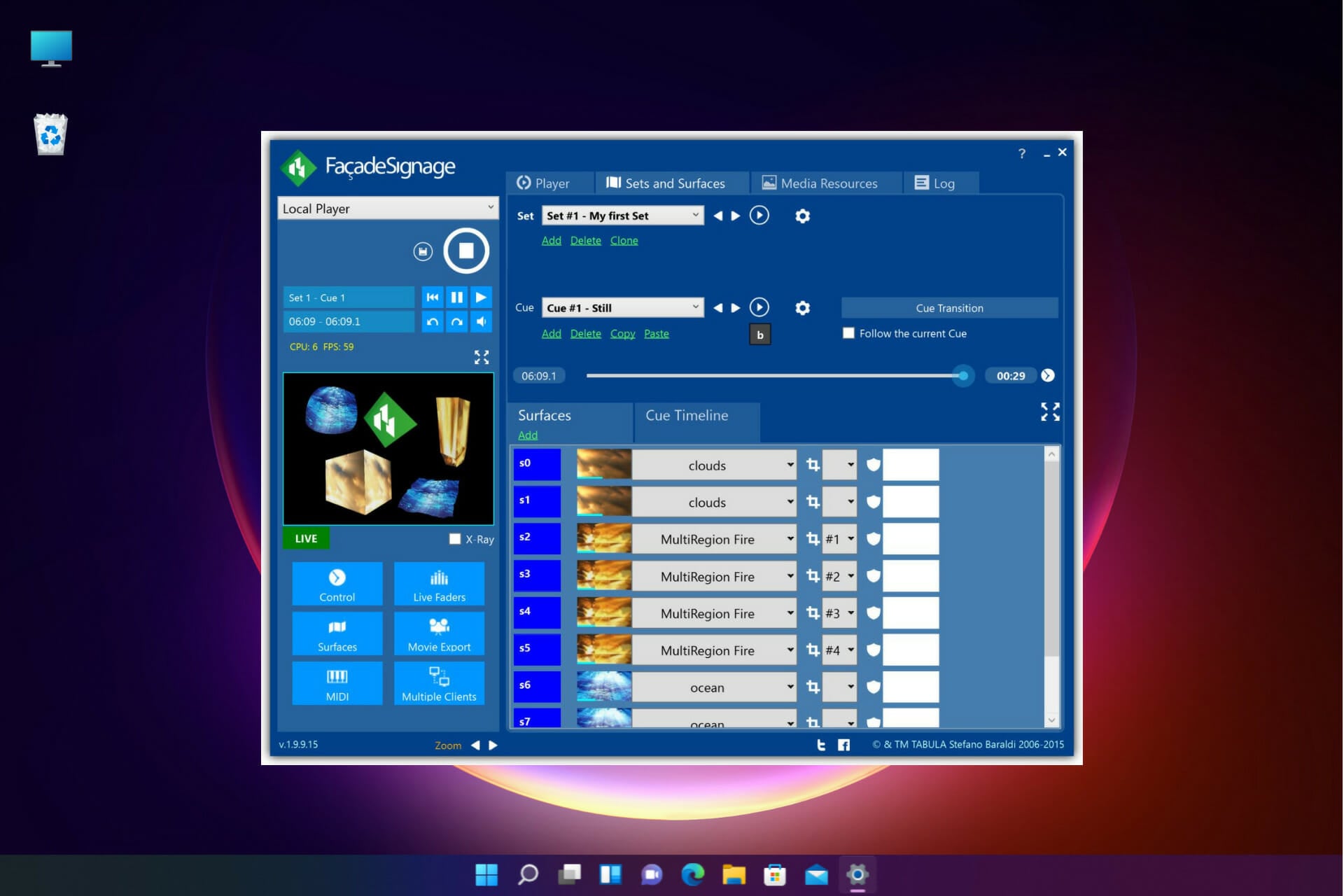Click the Clone link under Set
This screenshot has width=1344, height=896.
click(x=624, y=241)
